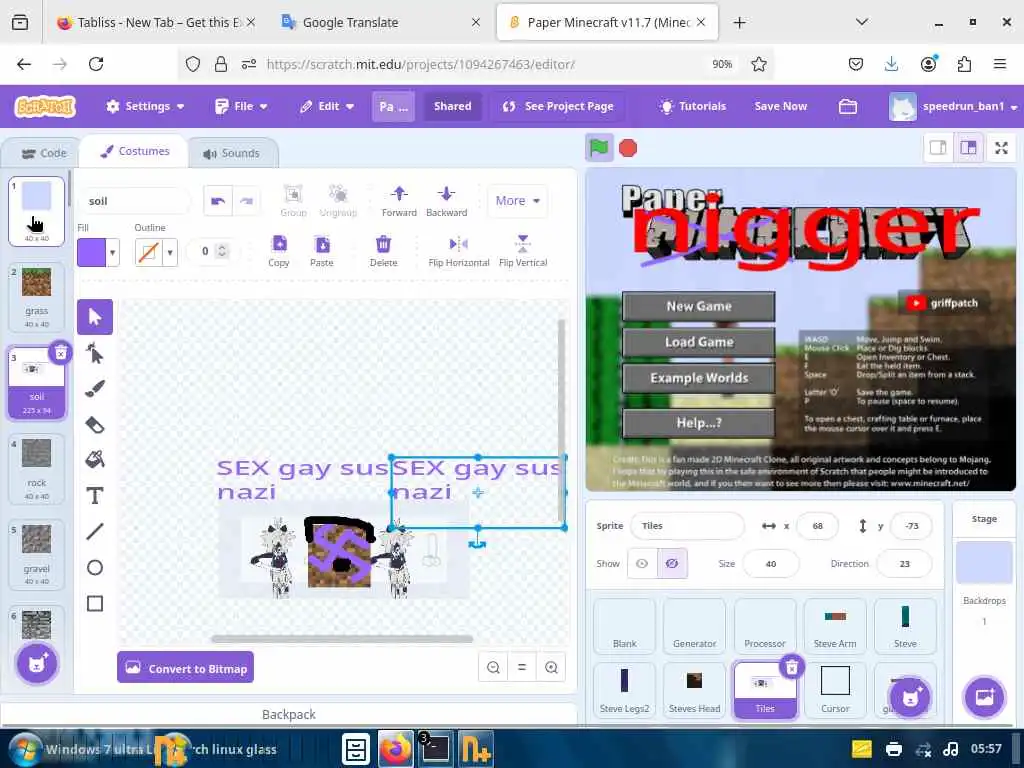
Task: Copy the selected shape
Action: tap(279, 251)
